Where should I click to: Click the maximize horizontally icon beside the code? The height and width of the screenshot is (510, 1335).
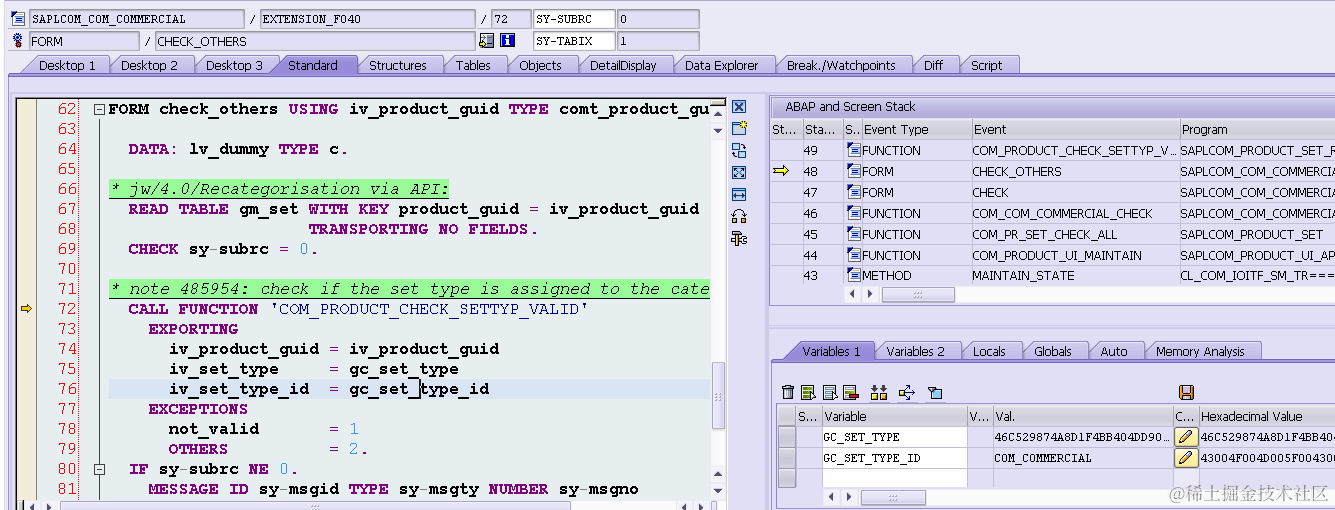click(739, 194)
